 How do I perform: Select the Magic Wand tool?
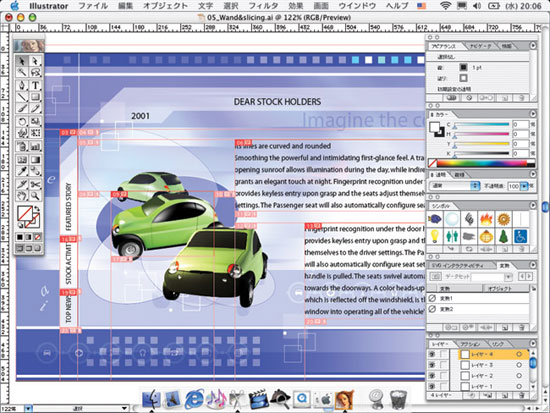click(x=22, y=72)
